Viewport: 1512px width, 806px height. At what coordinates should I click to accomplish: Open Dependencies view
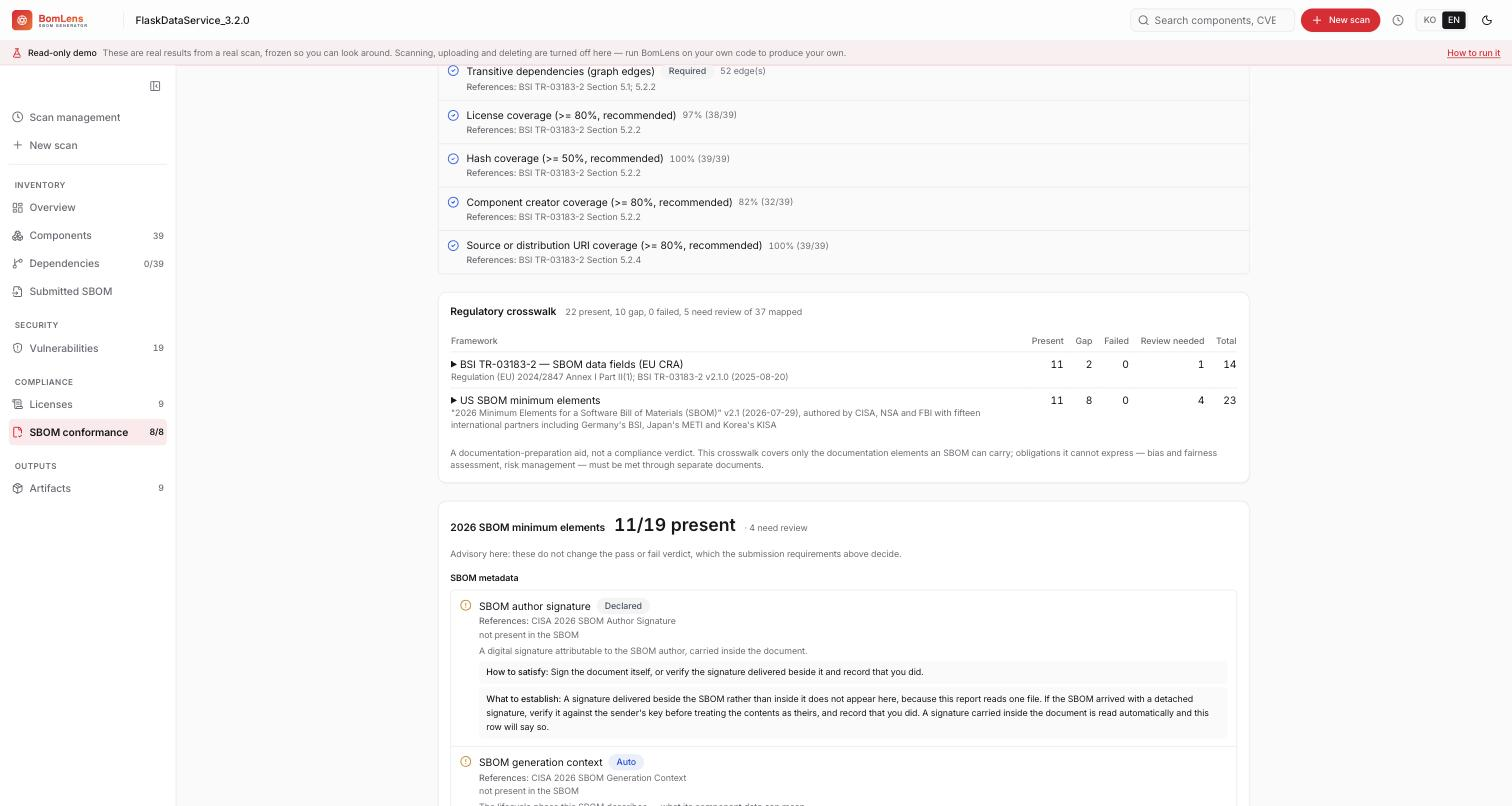coord(88,263)
